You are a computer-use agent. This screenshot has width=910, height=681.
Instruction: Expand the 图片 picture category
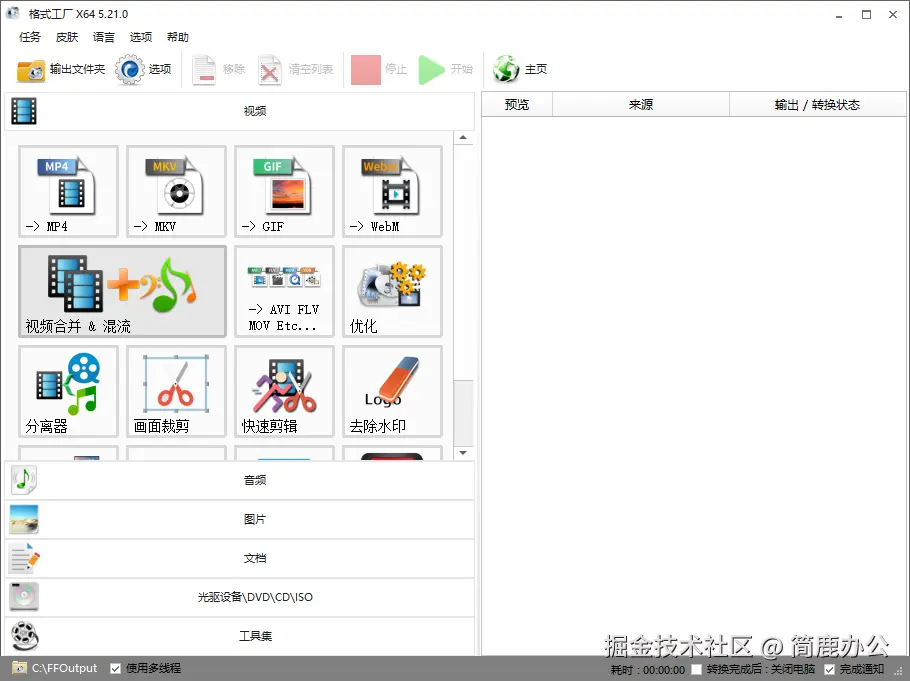(x=253, y=519)
